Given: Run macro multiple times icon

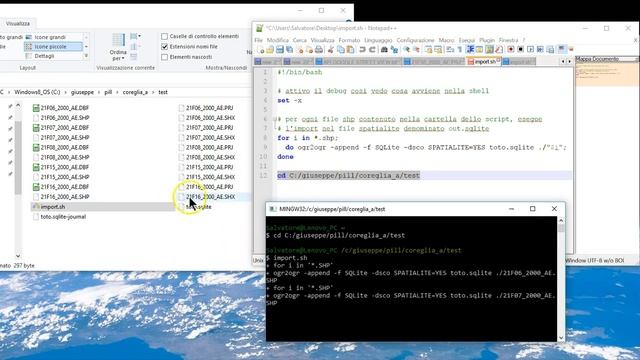Looking at the screenshot, I should tap(540, 50).
